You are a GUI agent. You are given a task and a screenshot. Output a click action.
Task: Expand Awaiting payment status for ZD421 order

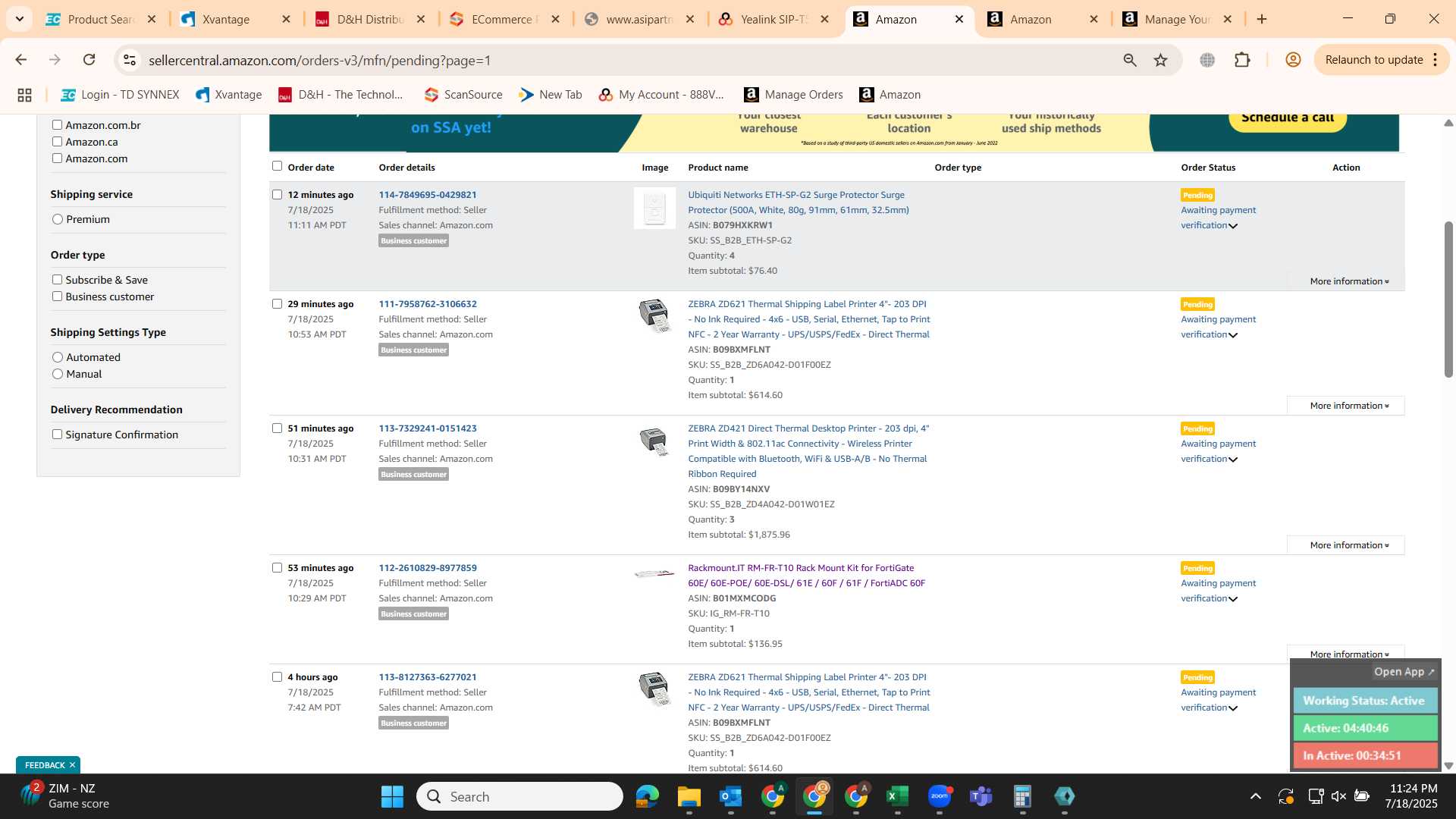coord(1233,460)
